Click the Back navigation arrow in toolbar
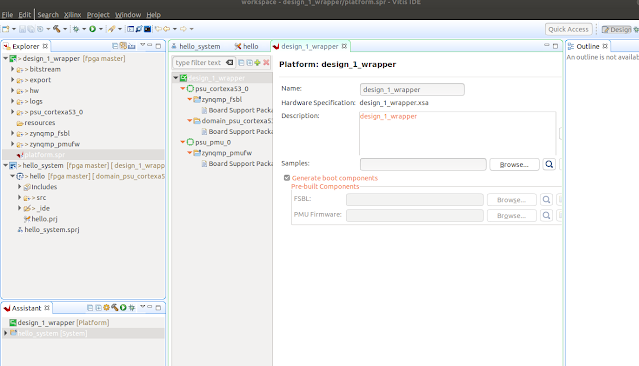Viewport: 639px width, 366px height. click(166, 29)
